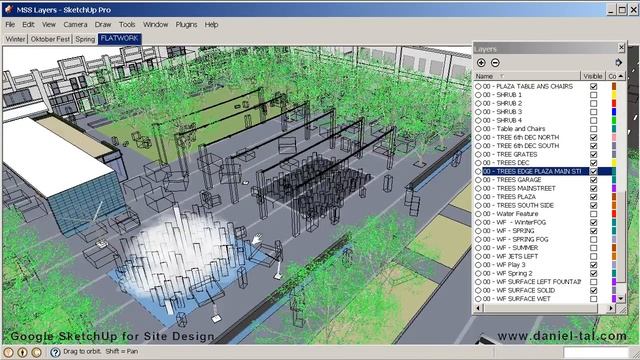Viewport: 640px width, 360px height.
Task: Open the Help menu
Action: point(211,24)
